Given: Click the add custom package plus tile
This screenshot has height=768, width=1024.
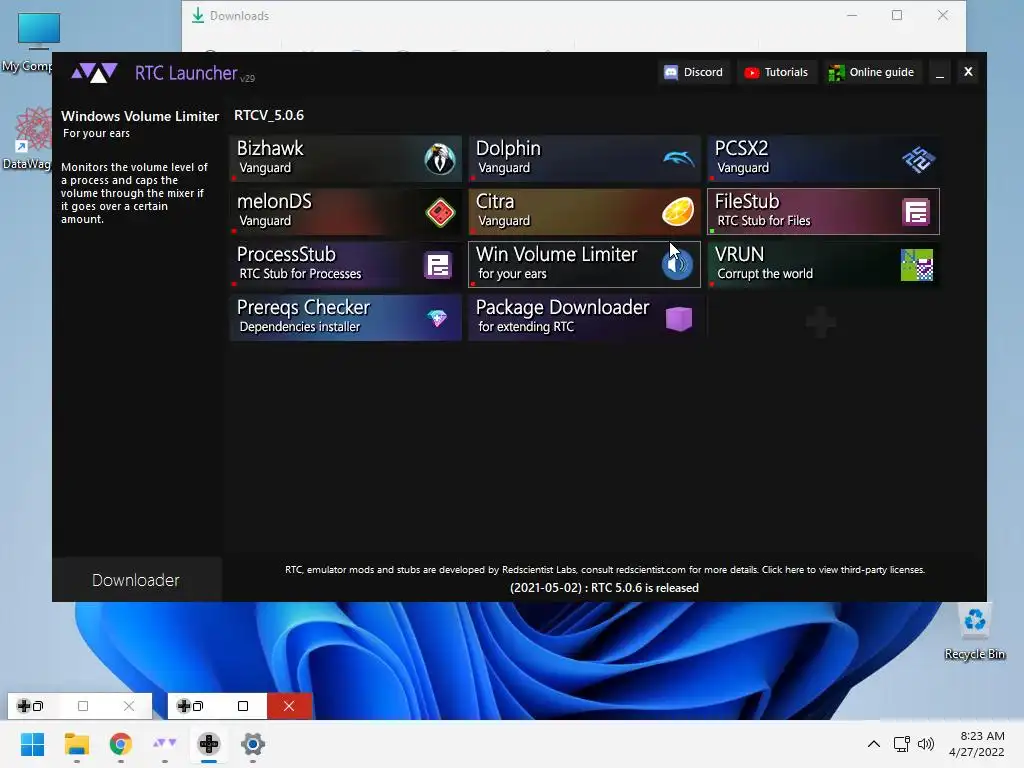Looking at the screenshot, I should (x=820, y=321).
